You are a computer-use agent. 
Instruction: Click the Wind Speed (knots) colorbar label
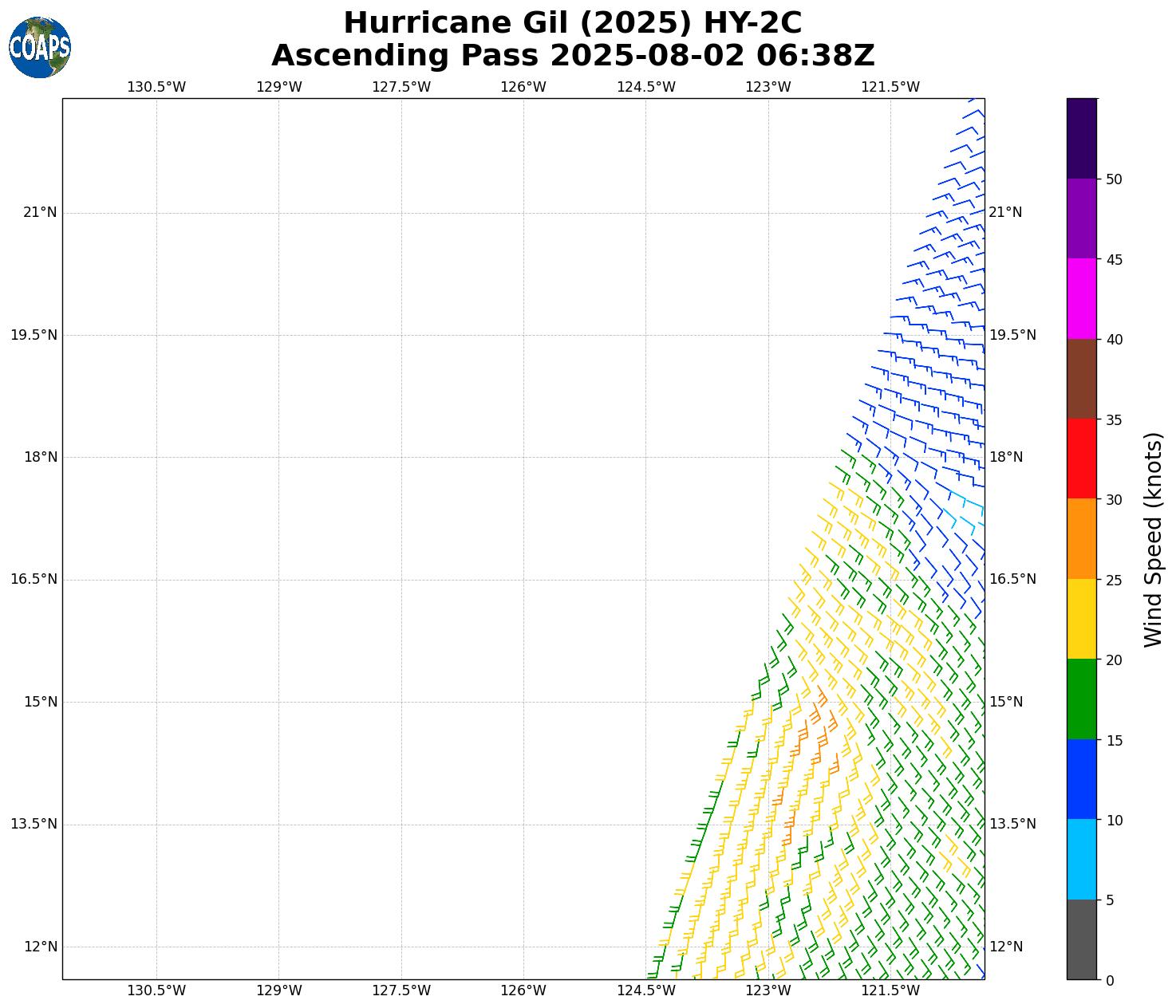tap(1153, 539)
